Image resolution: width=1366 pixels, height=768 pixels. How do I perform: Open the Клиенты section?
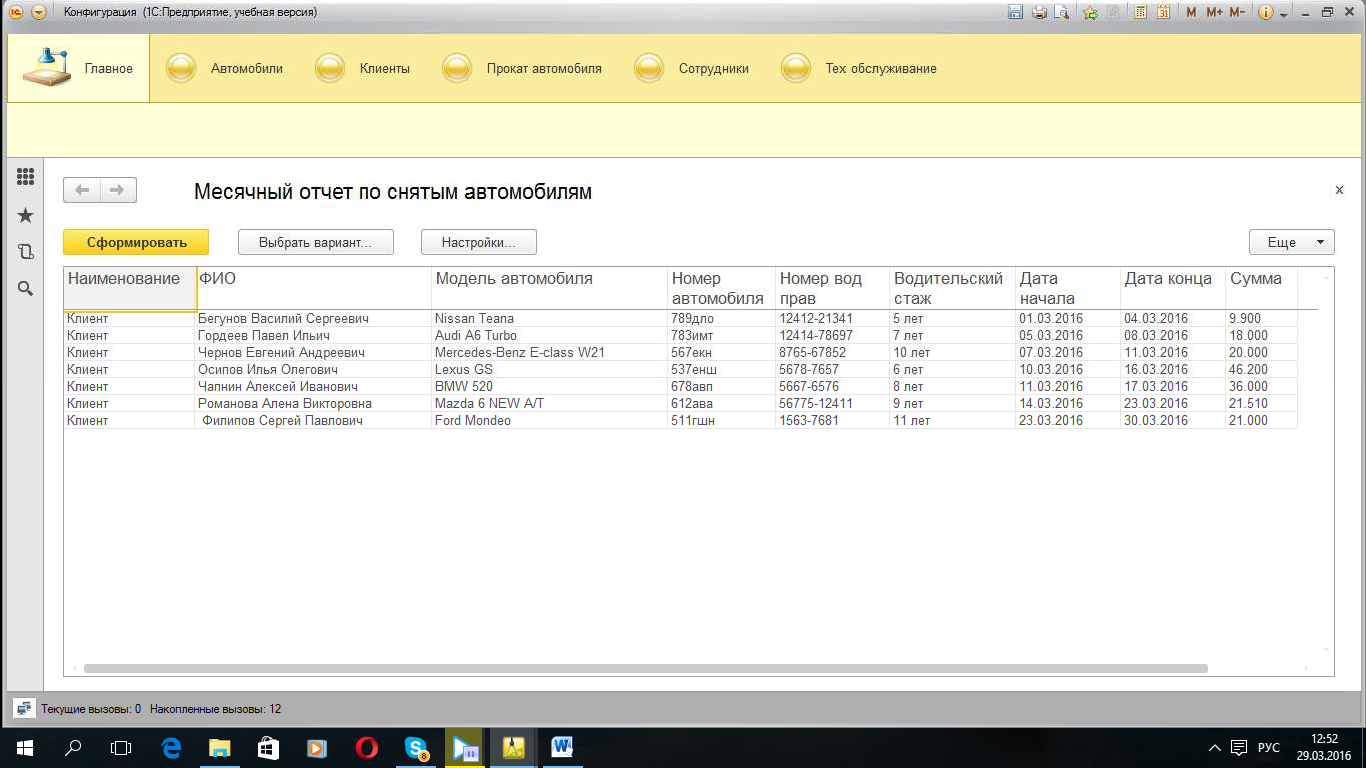tap(363, 68)
